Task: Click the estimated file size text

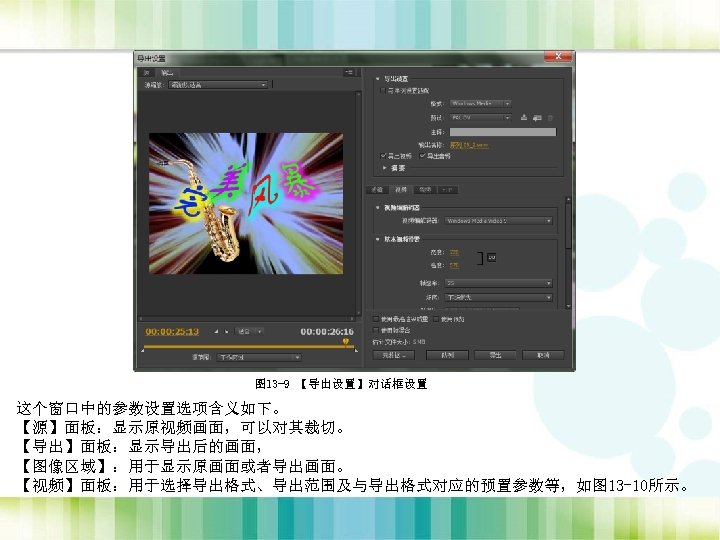Action: 399,342
